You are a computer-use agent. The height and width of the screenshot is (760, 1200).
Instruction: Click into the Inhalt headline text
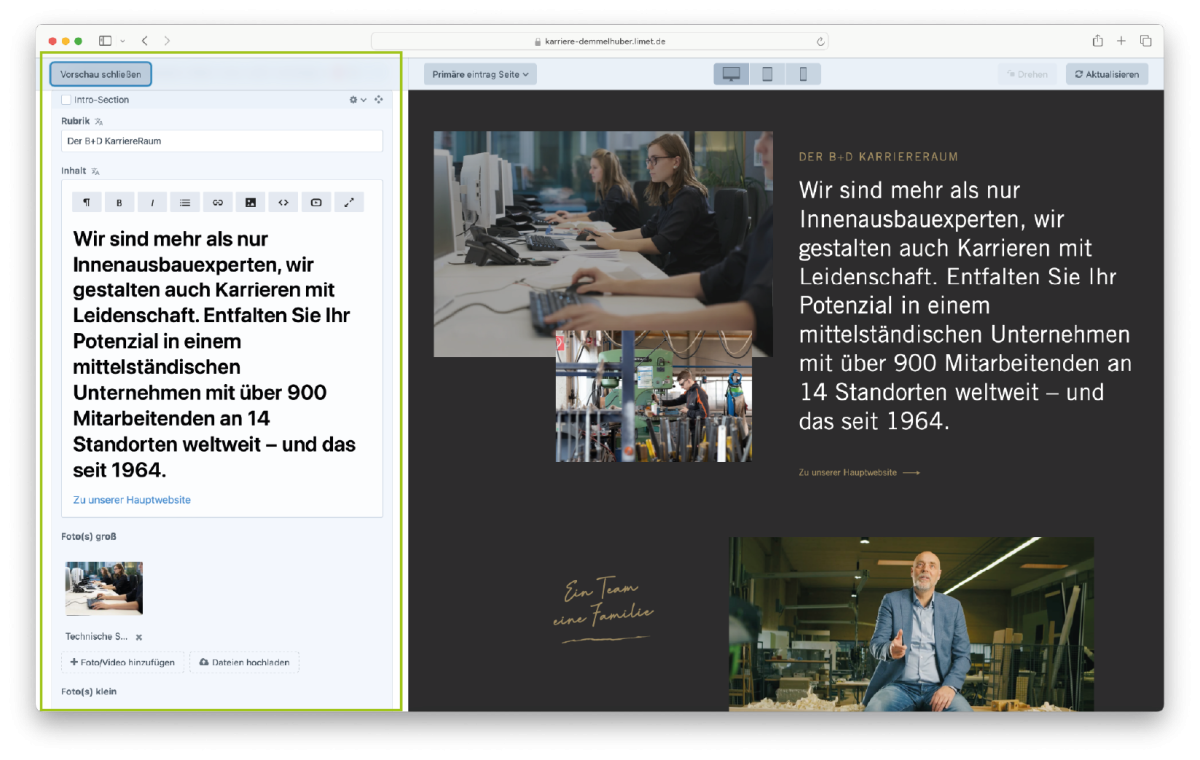pyautogui.click(x=214, y=354)
